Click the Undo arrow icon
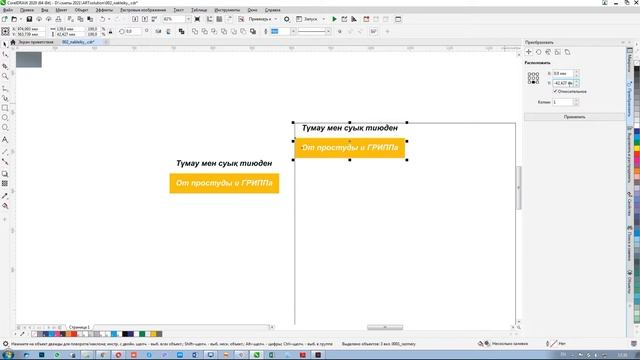This screenshot has height=360, width=640. pos(102,19)
